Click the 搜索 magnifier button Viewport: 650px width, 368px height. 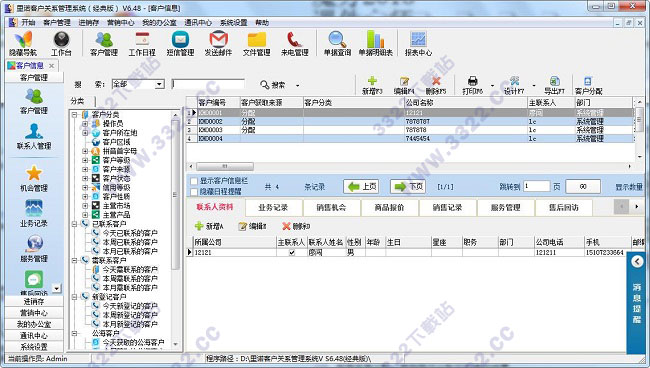[x=272, y=85]
